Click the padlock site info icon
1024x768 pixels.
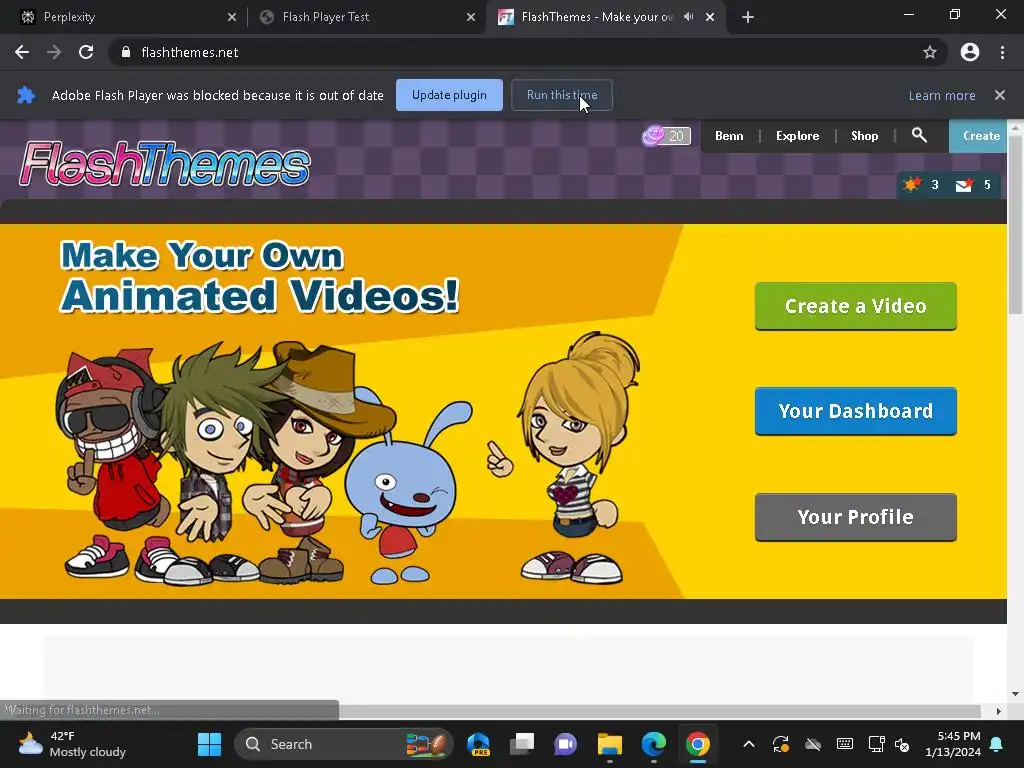(126, 52)
